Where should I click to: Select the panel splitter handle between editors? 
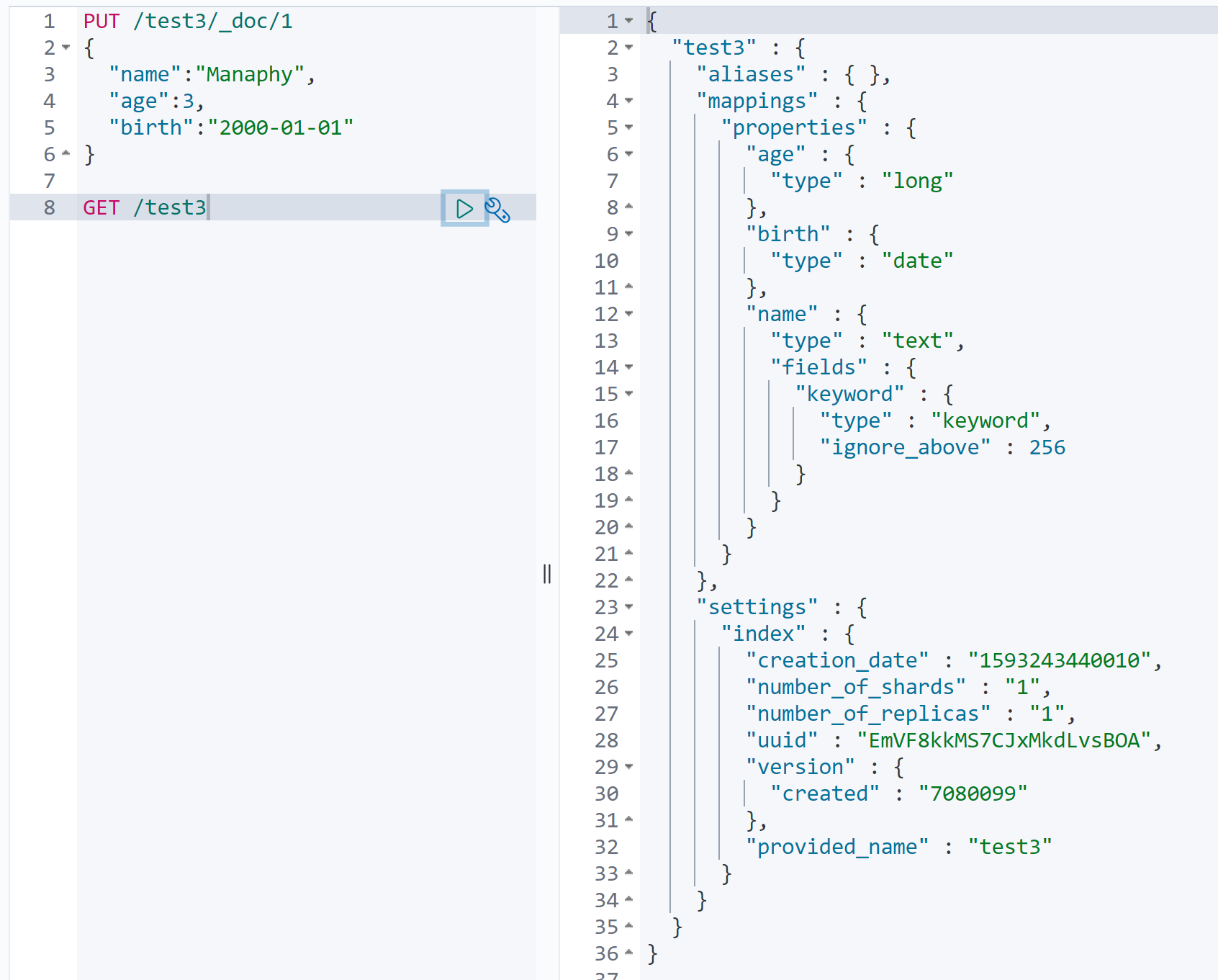[547, 574]
